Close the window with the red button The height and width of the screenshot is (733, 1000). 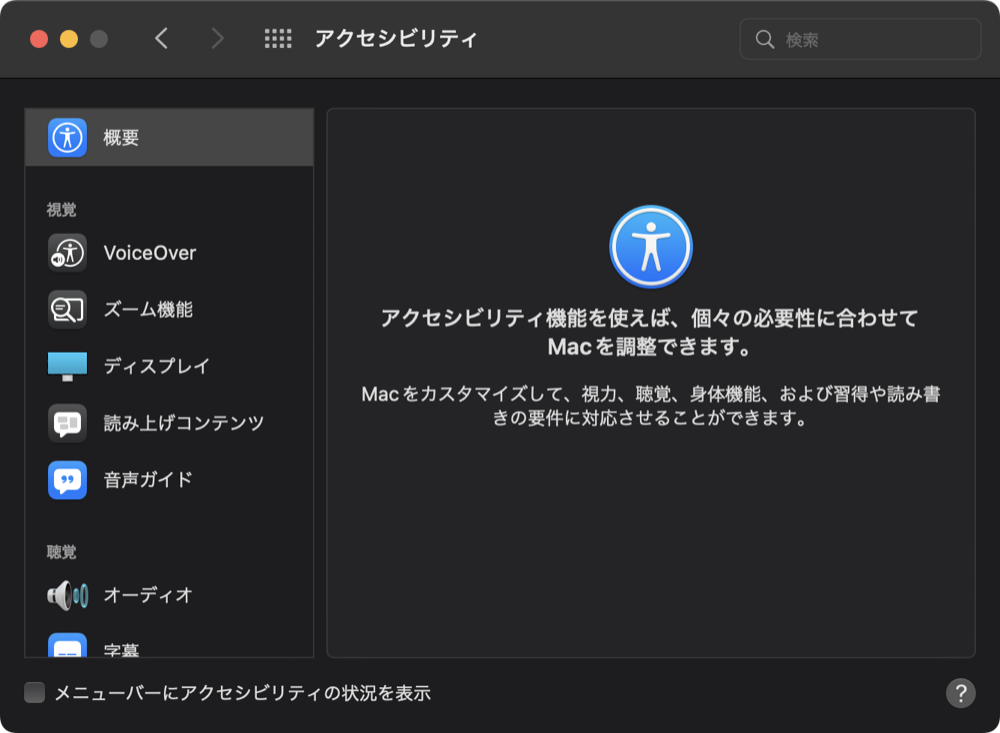tap(39, 39)
